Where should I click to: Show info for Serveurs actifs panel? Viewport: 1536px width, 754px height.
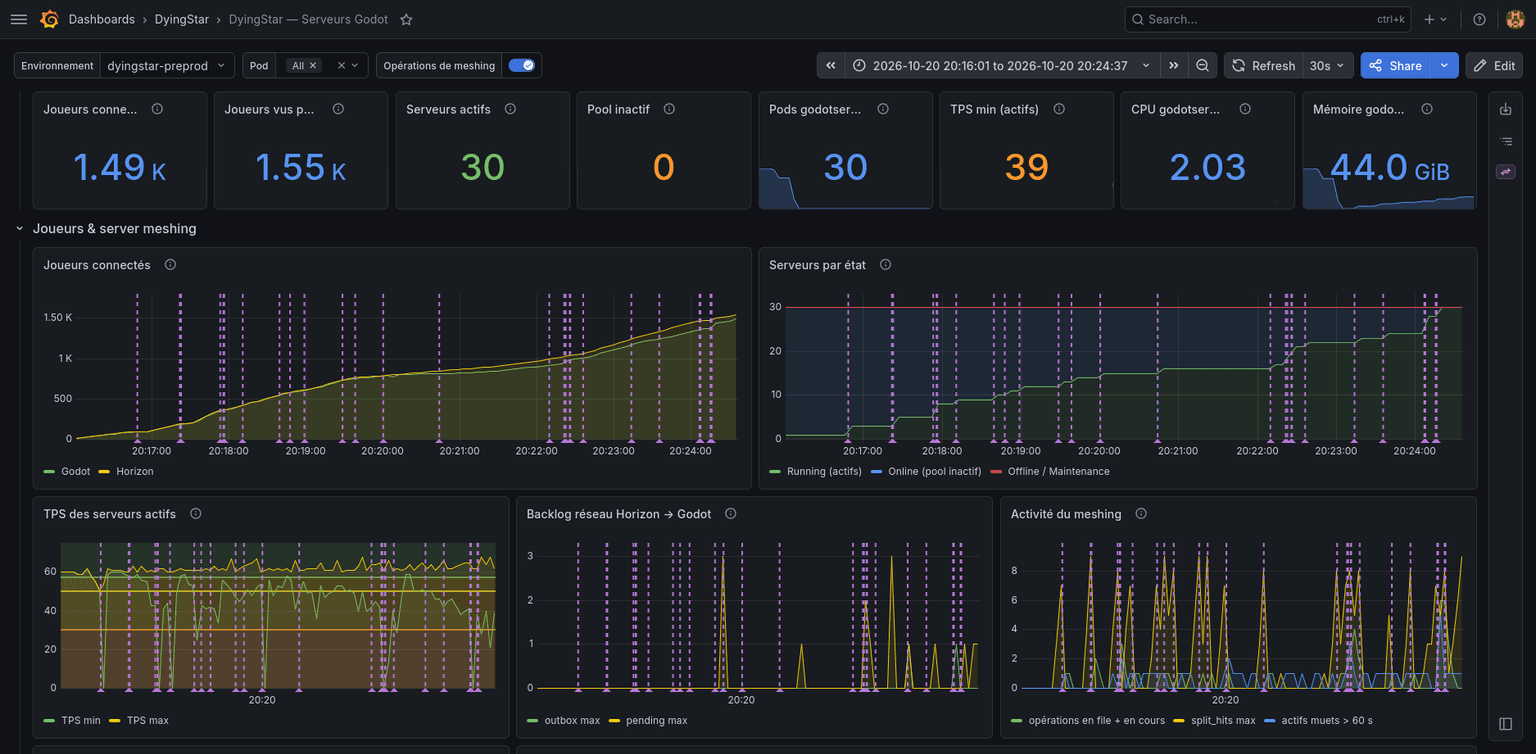click(x=510, y=109)
